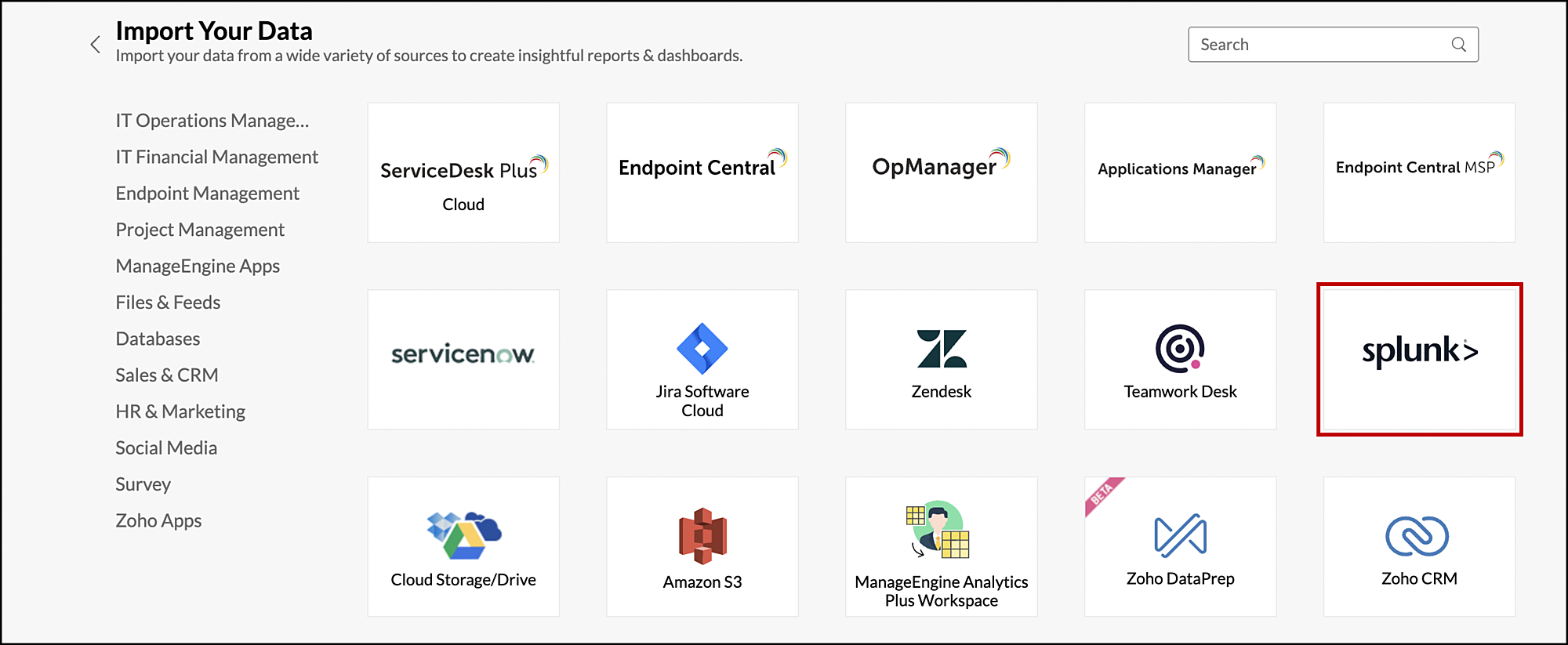Screen dimensions: 1568x645
Task: Open ServiceDesk Plus Cloud connector
Action: (x=463, y=172)
